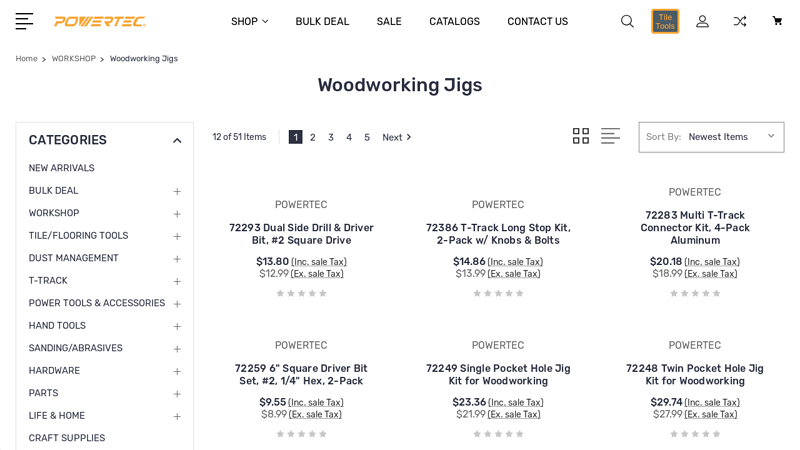Switch to list view icon
800x450 pixels.
tap(610, 136)
